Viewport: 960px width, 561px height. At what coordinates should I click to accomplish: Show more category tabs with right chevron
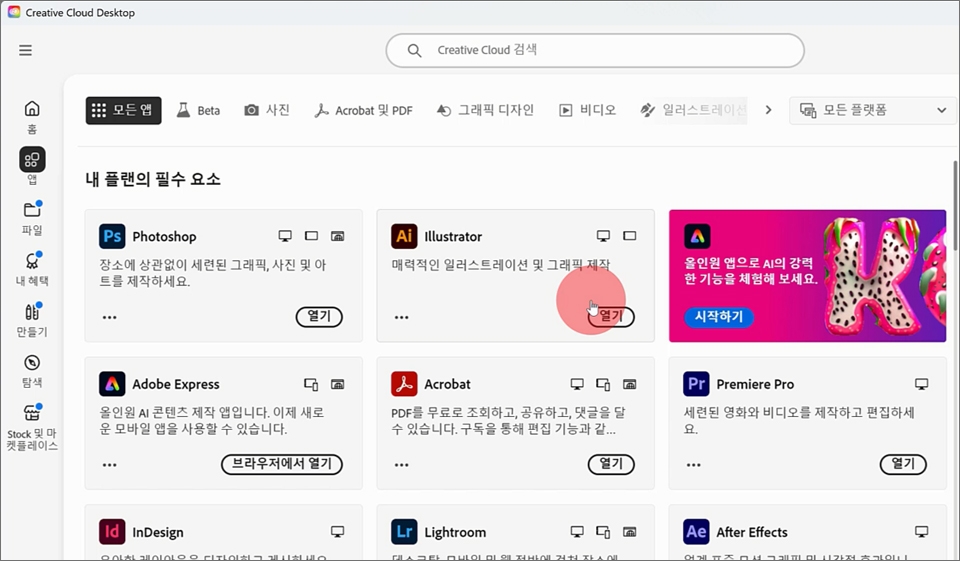tap(768, 110)
